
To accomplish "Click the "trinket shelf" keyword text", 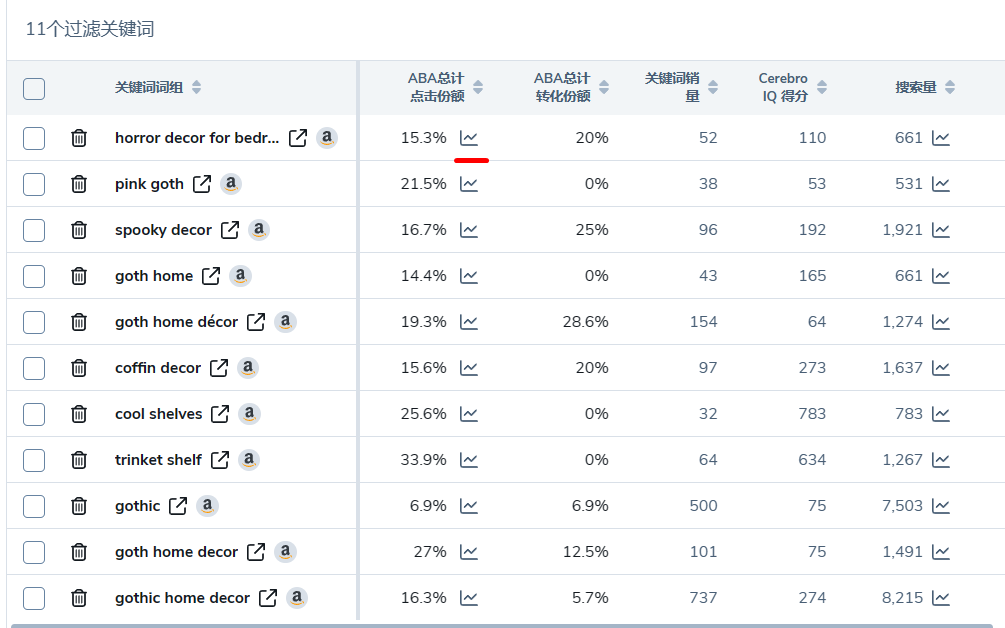I will (158, 460).
